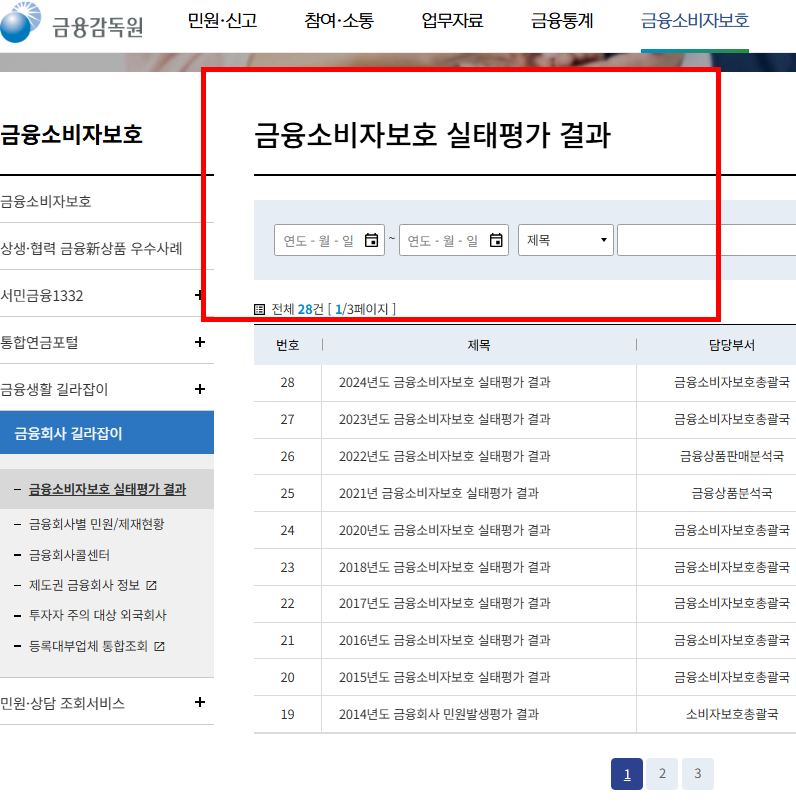
Task: Click the 금융감독원 logo
Action: click(72, 23)
